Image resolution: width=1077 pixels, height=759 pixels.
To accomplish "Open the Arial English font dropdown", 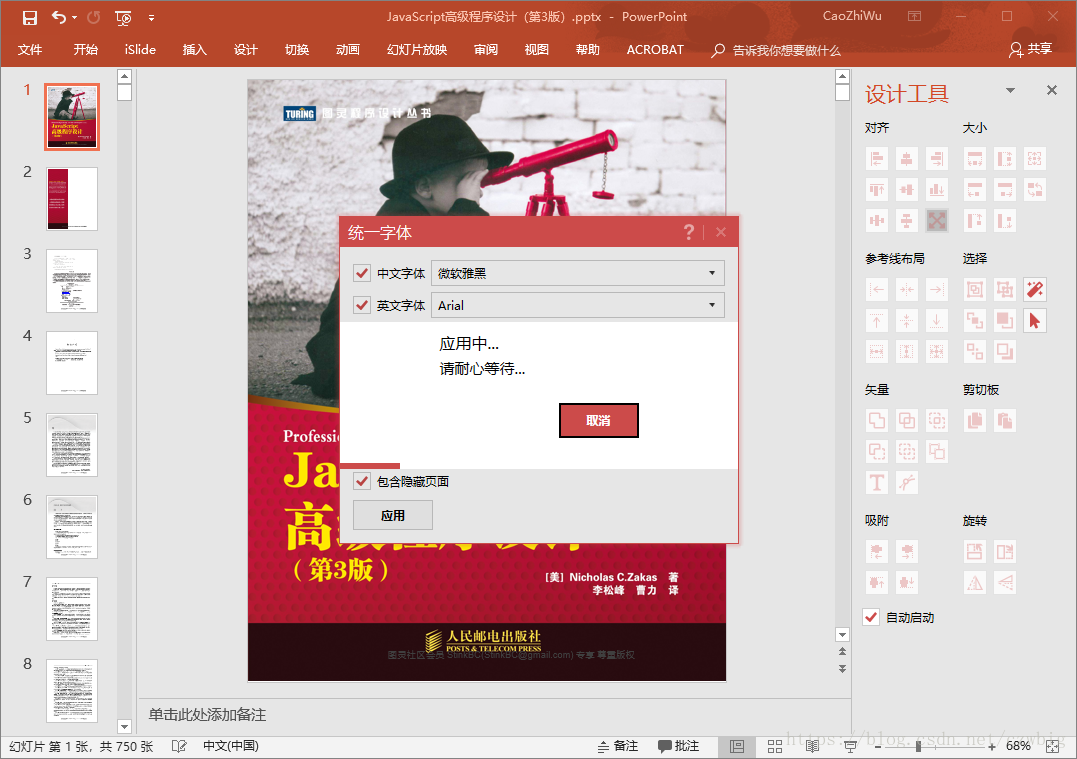I will (x=578, y=305).
